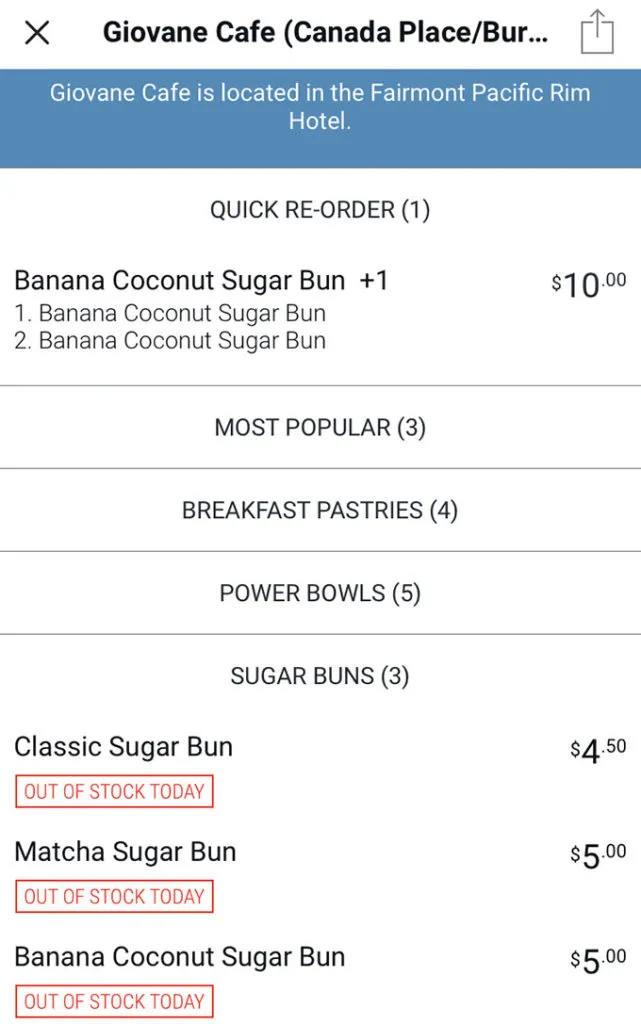Tap Out of Stock badge under Matcha Sugar Bun
The image size is (641, 1024).
(x=114, y=897)
